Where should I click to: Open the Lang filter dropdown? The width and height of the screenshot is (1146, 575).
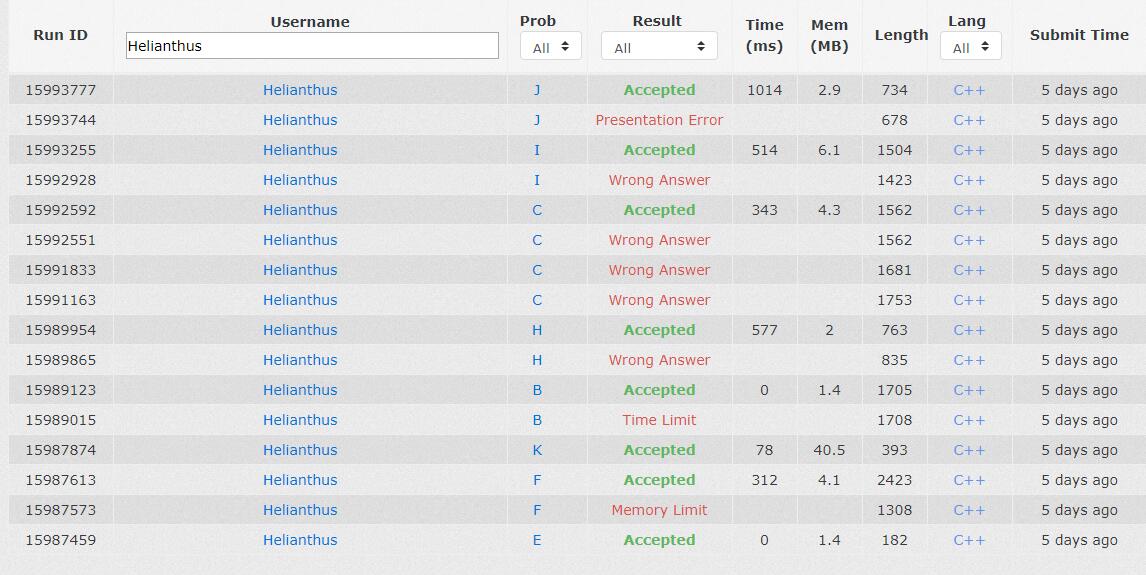pyautogui.click(x=970, y=47)
